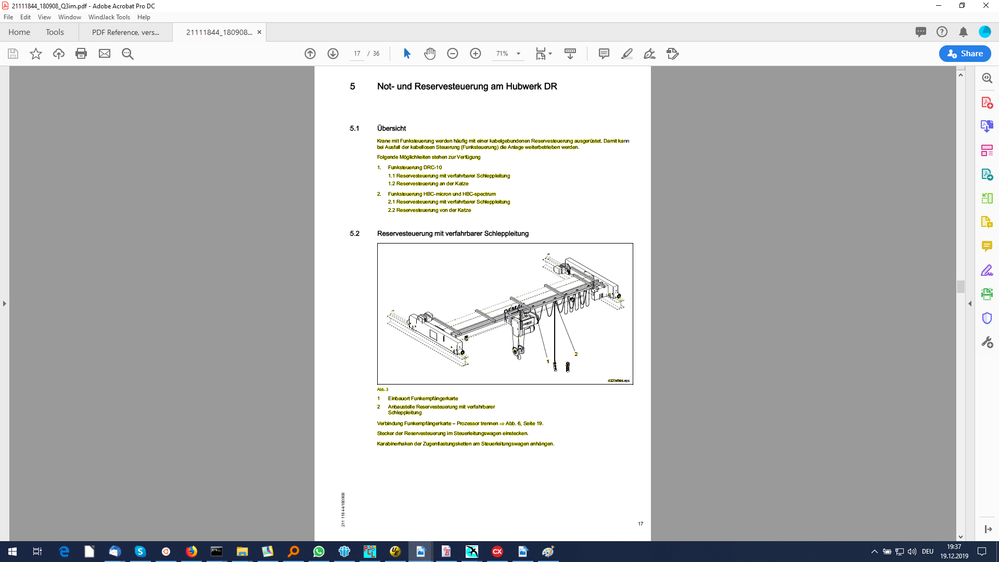Open Windows Start menu
This screenshot has height=562, width=999.
(x=12, y=551)
